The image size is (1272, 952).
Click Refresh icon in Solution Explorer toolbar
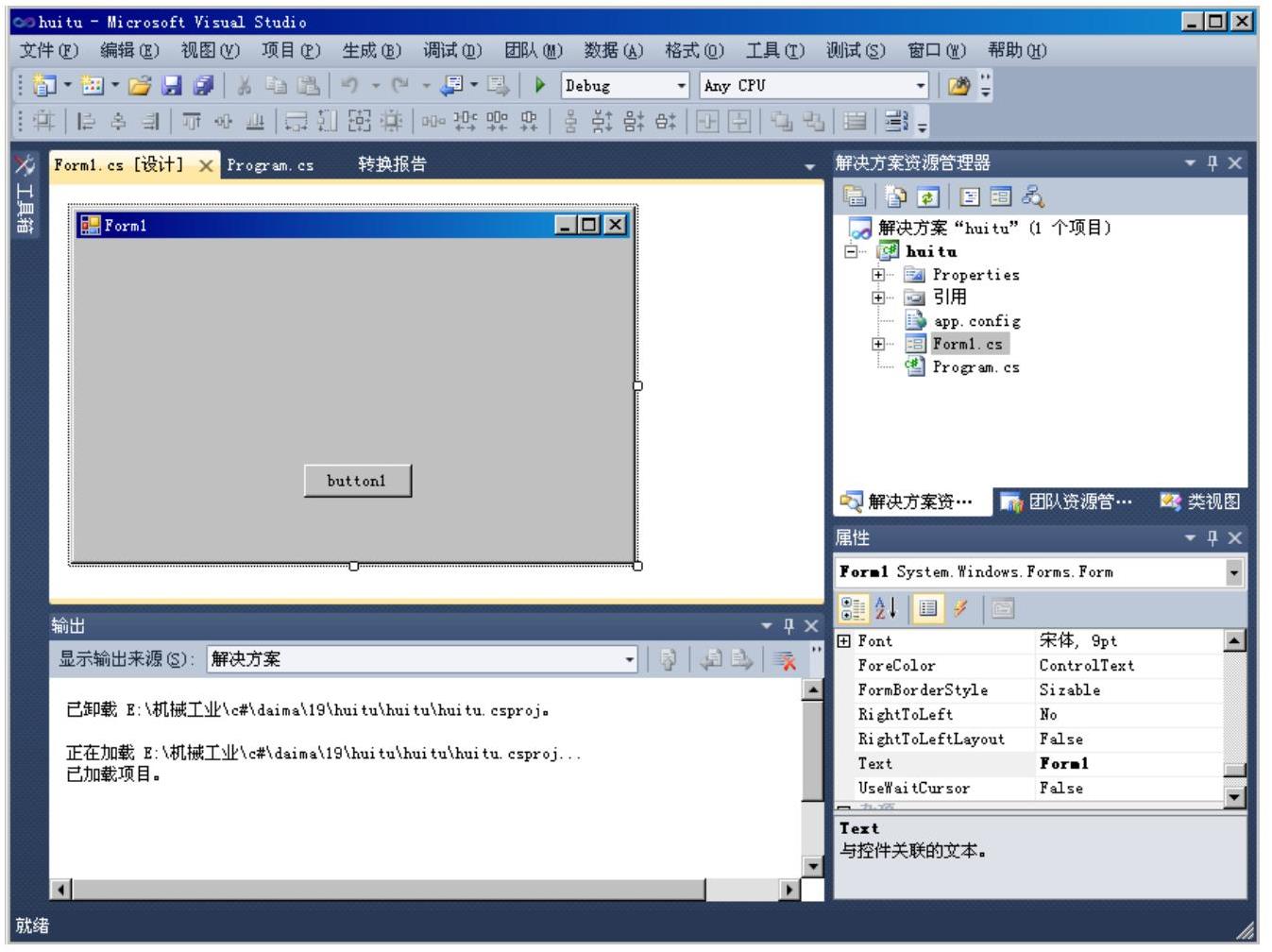pos(927,196)
